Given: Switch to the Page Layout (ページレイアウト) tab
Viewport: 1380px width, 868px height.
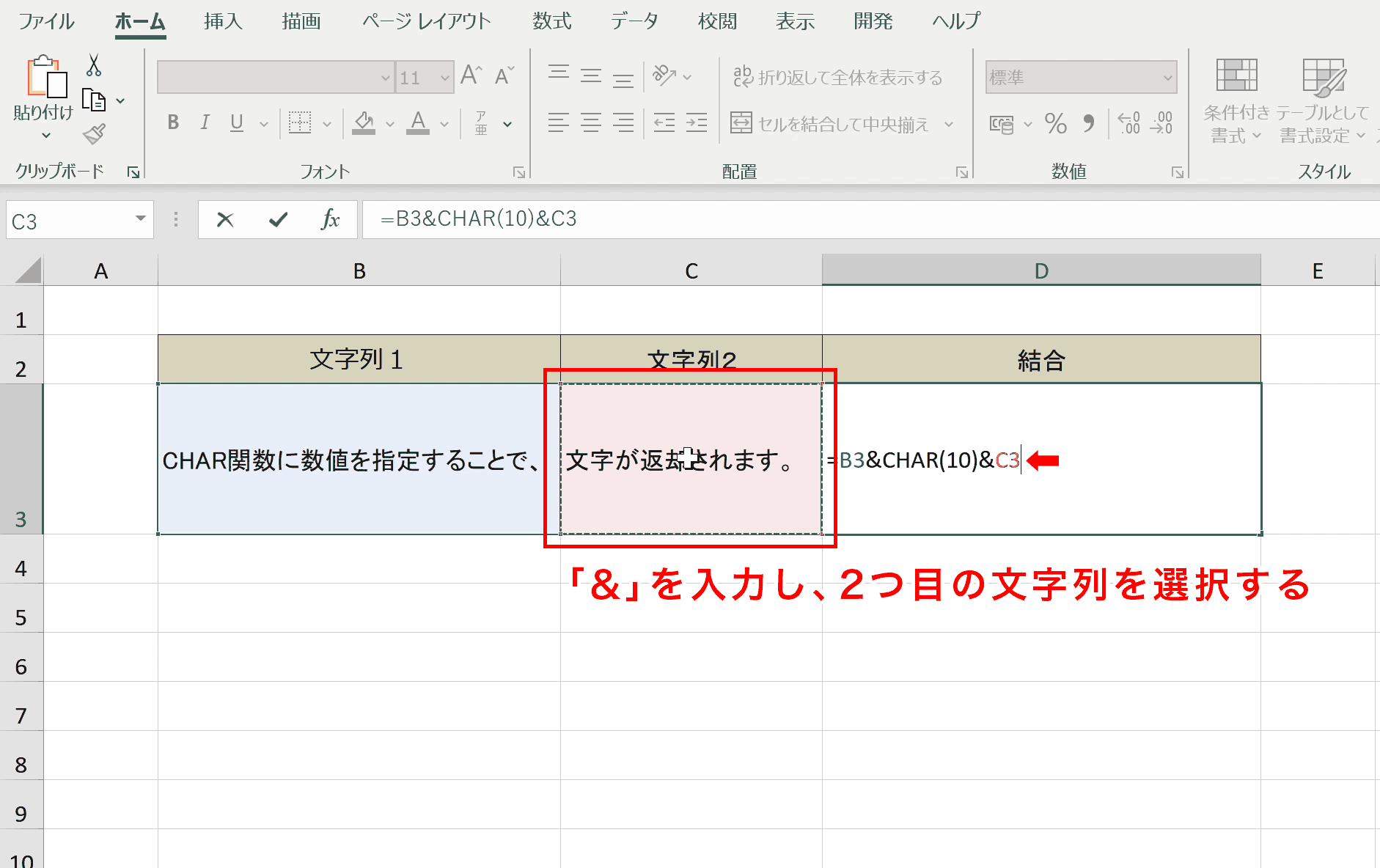Looking at the screenshot, I should pyautogui.click(x=426, y=21).
